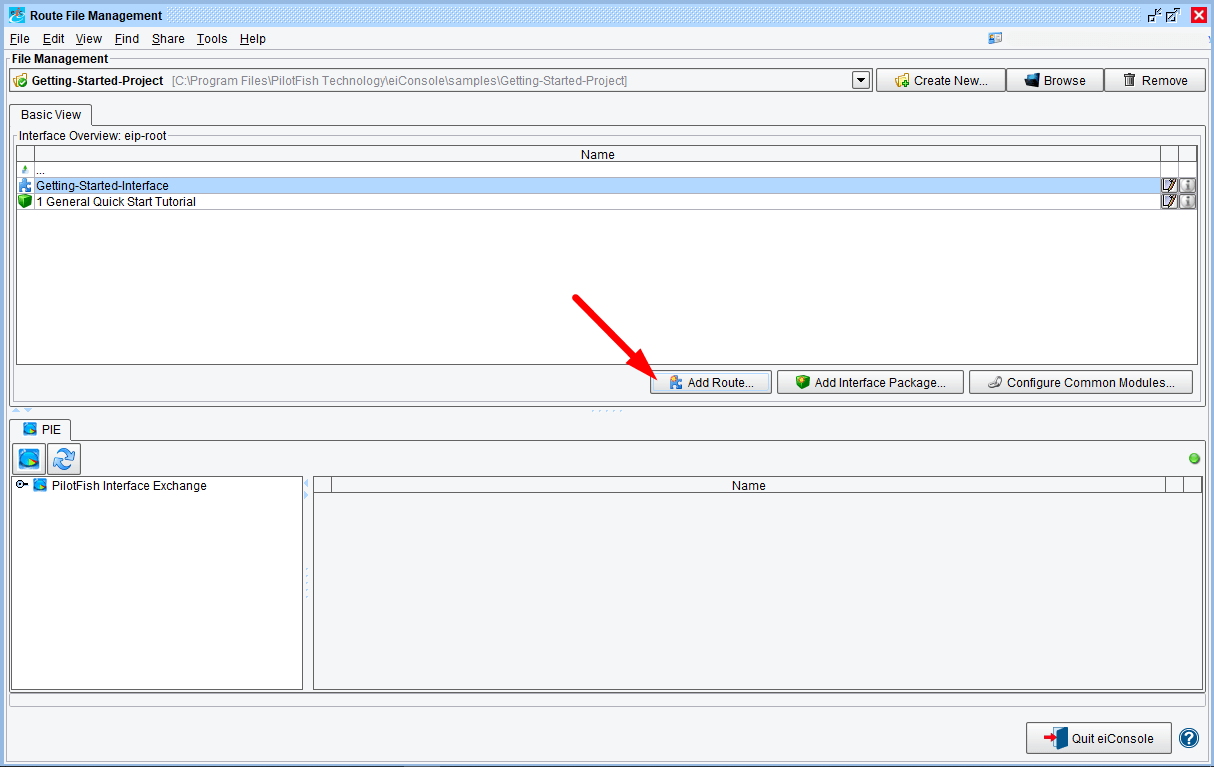Open the project selection dropdown arrow
Image resolution: width=1214 pixels, height=767 pixels.
[861, 80]
